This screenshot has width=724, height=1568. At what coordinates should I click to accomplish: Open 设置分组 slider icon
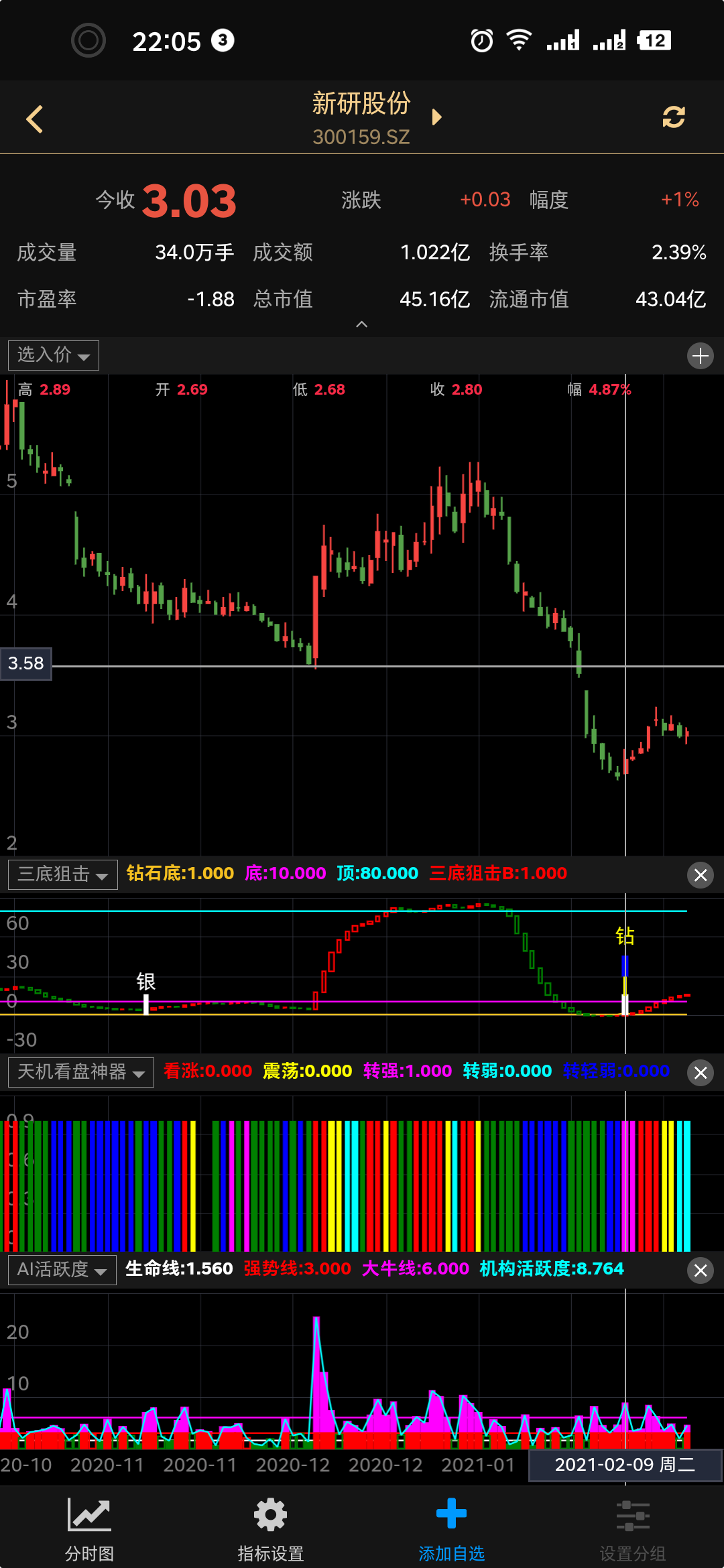pyautogui.click(x=632, y=1524)
